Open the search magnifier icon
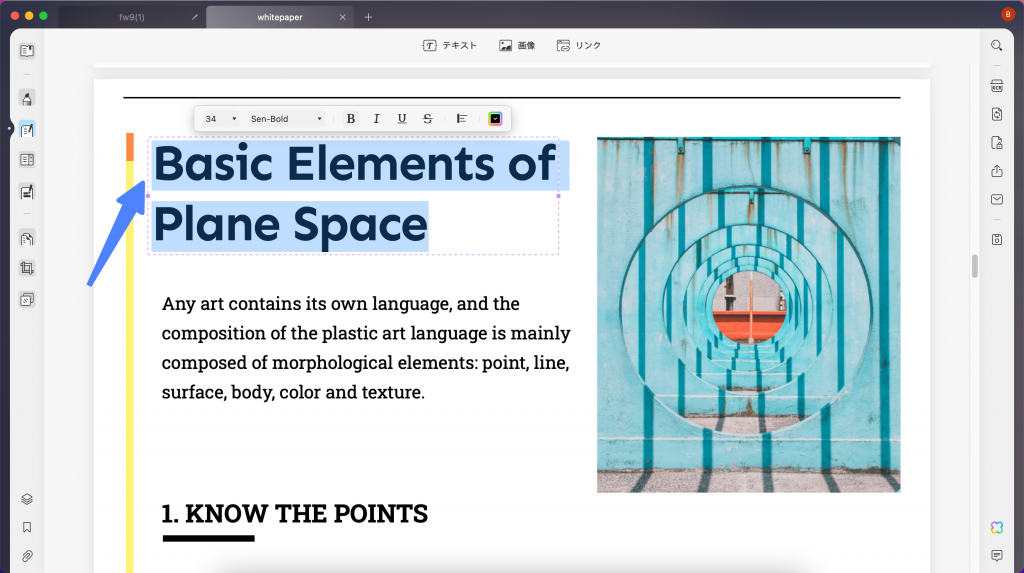Viewport: 1024px width, 573px height. [x=996, y=46]
